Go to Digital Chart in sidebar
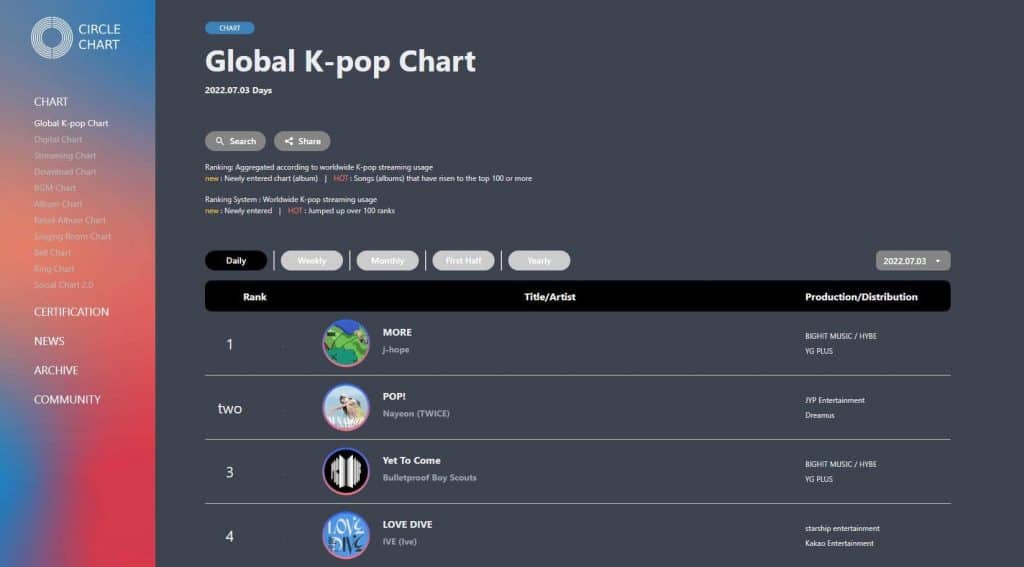The width and height of the screenshot is (1024, 567). (58, 140)
